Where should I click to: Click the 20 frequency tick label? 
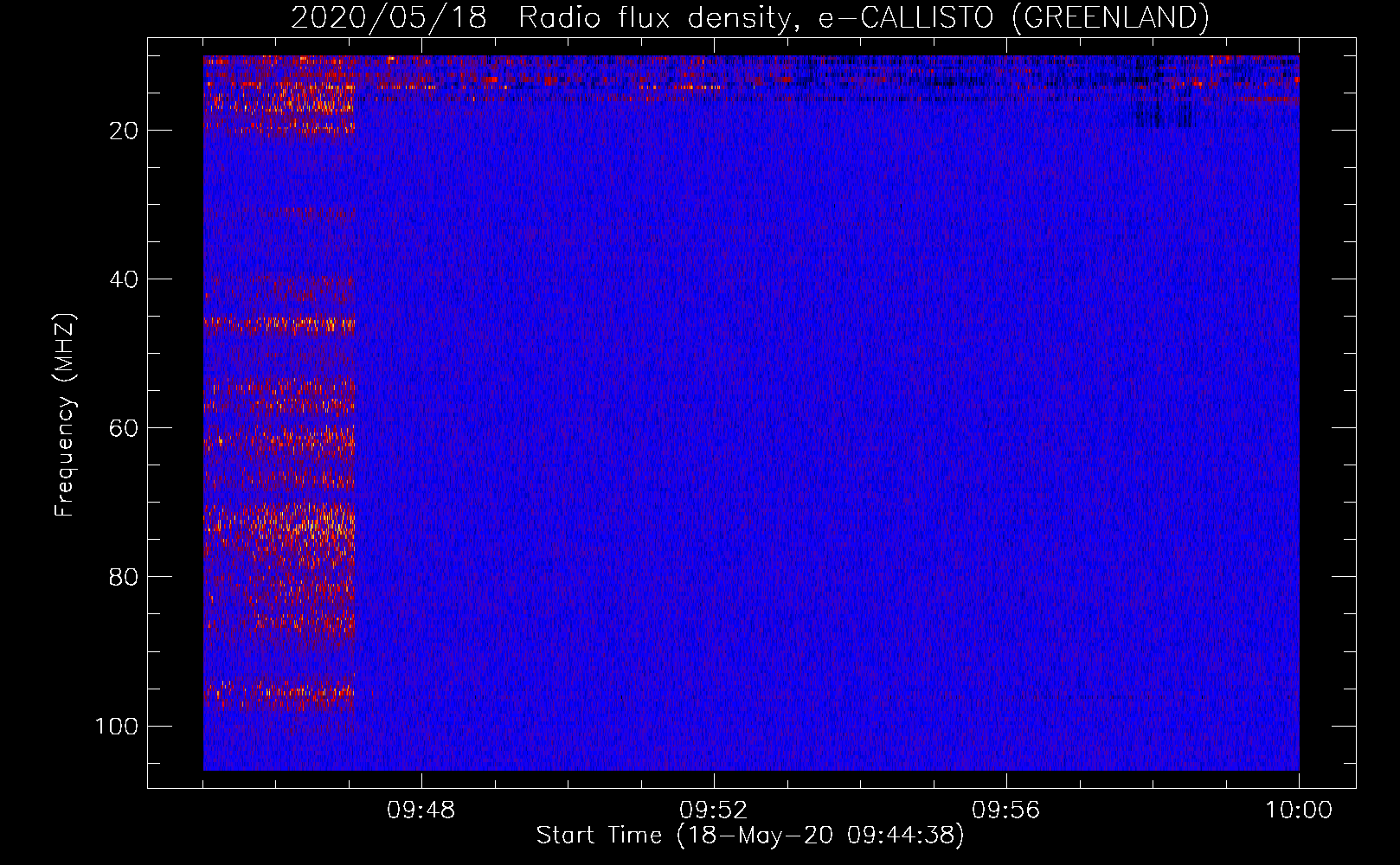tap(124, 131)
